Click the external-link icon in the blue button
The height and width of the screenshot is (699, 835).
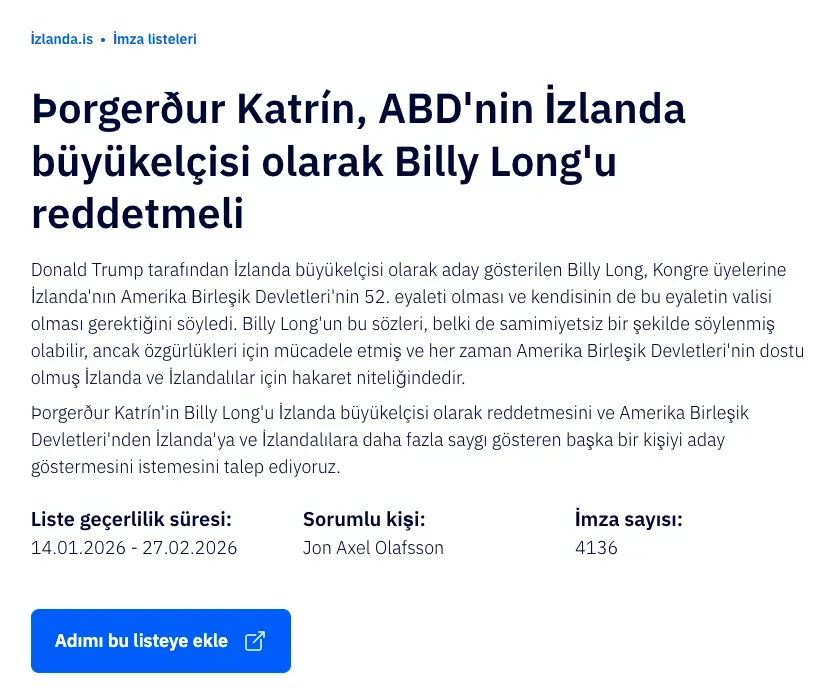click(x=255, y=641)
